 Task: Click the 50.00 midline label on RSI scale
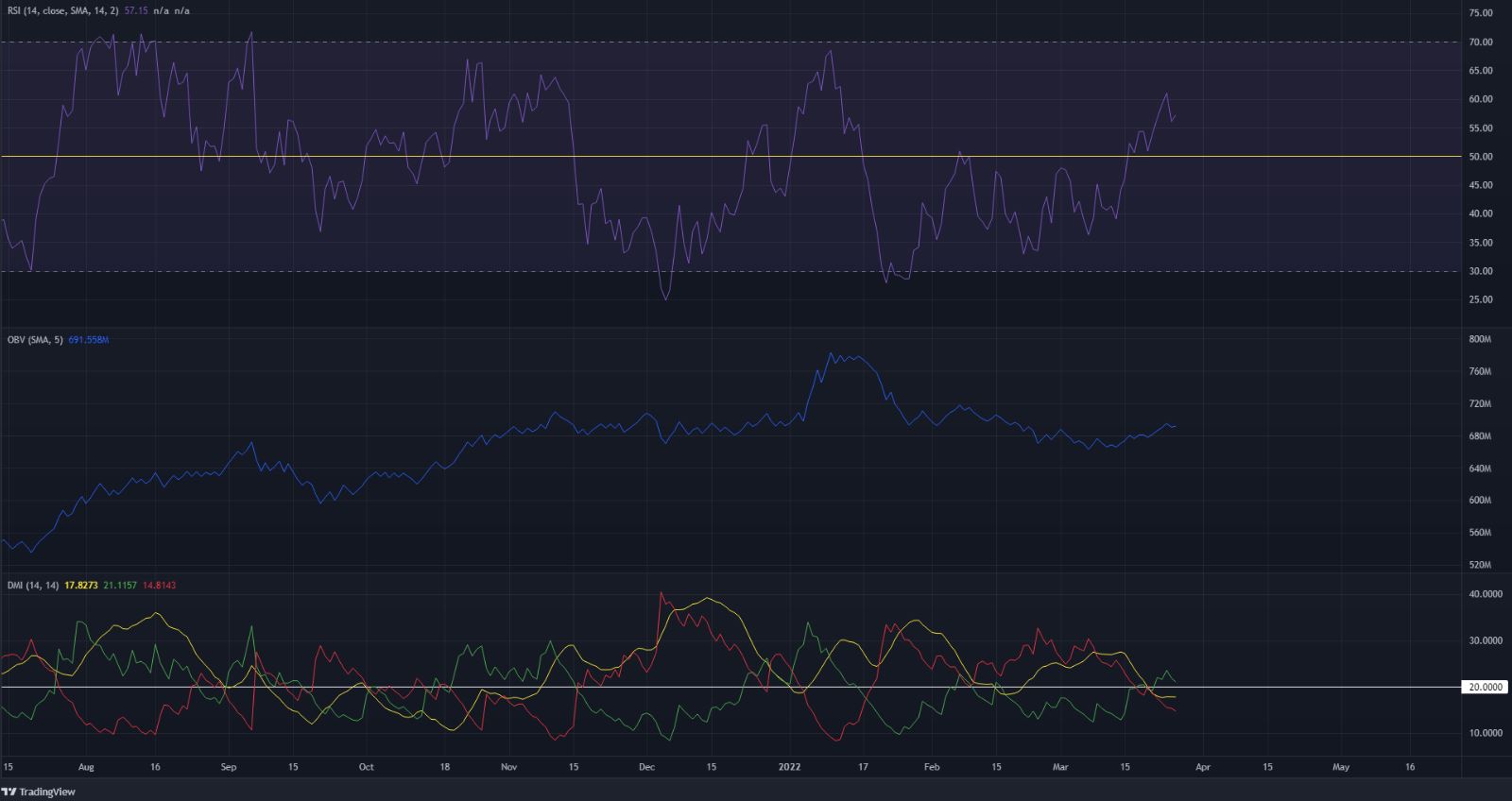click(1481, 157)
